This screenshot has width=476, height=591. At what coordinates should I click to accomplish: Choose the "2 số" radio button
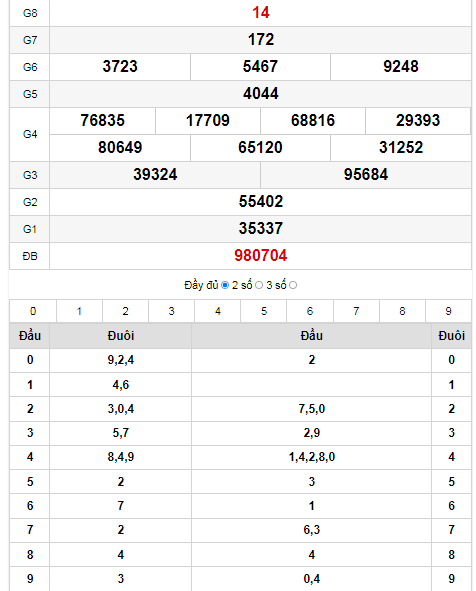click(259, 285)
